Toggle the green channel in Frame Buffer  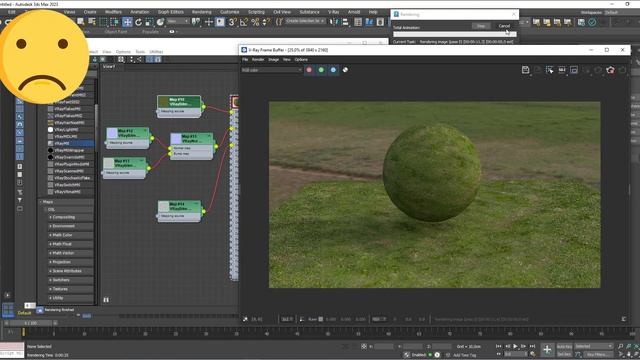tap(321, 70)
